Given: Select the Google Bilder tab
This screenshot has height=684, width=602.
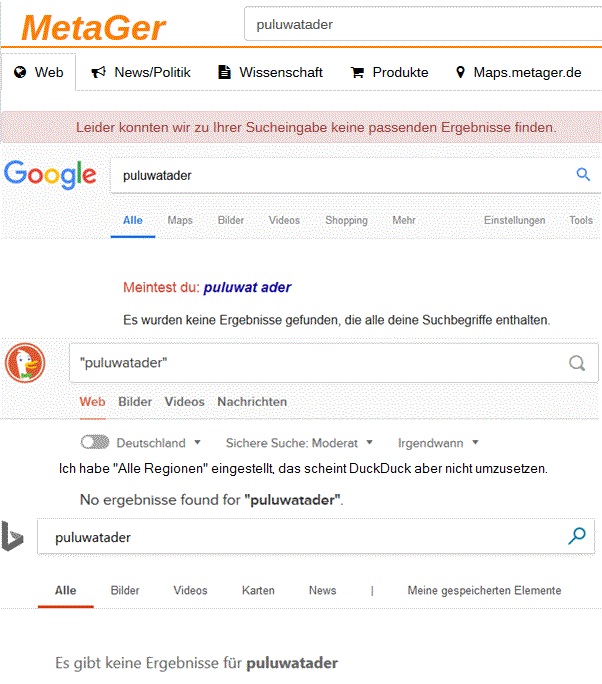Looking at the screenshot, I should coord(231,220).
